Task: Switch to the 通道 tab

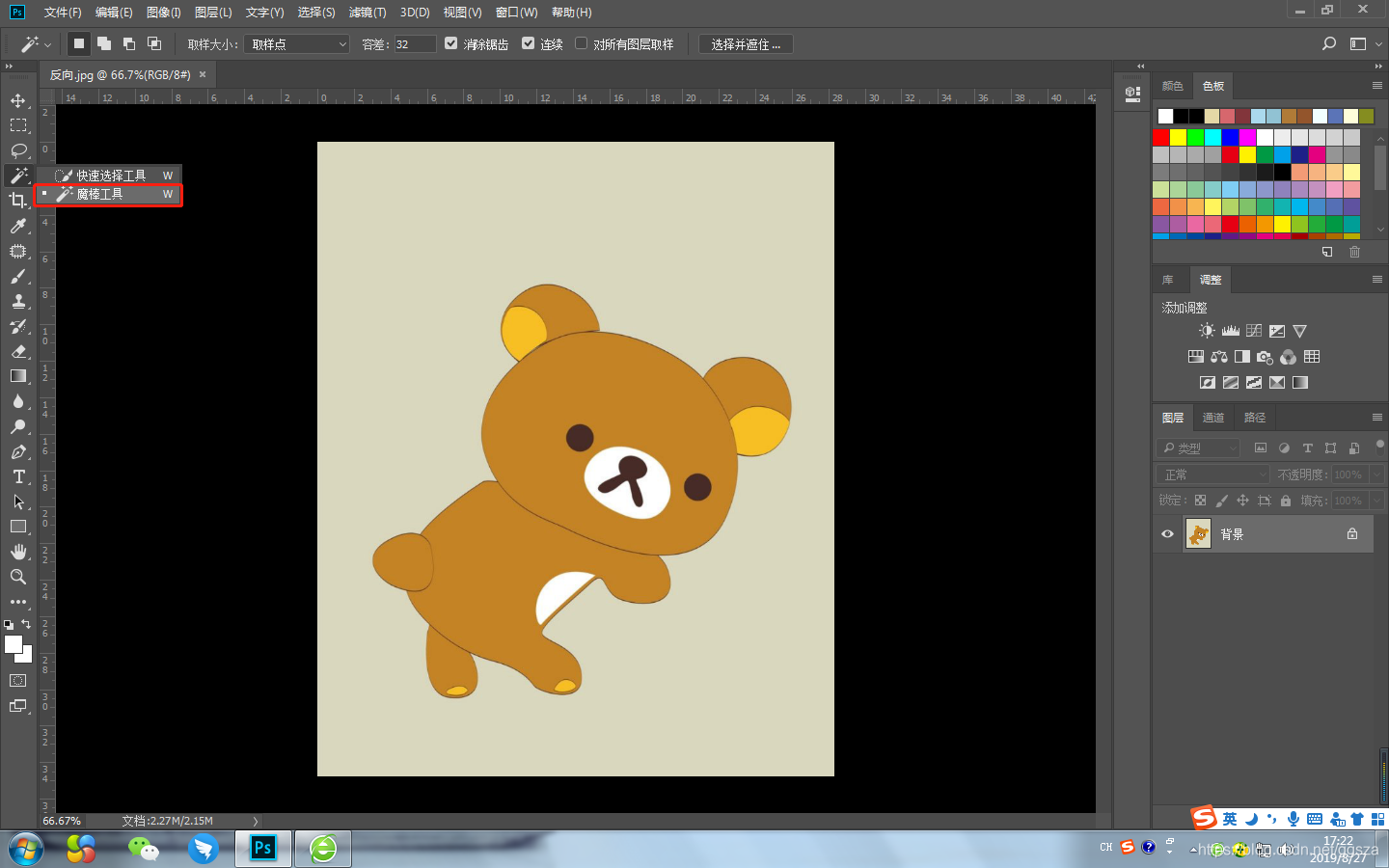Action: (x=1213, y=418)
